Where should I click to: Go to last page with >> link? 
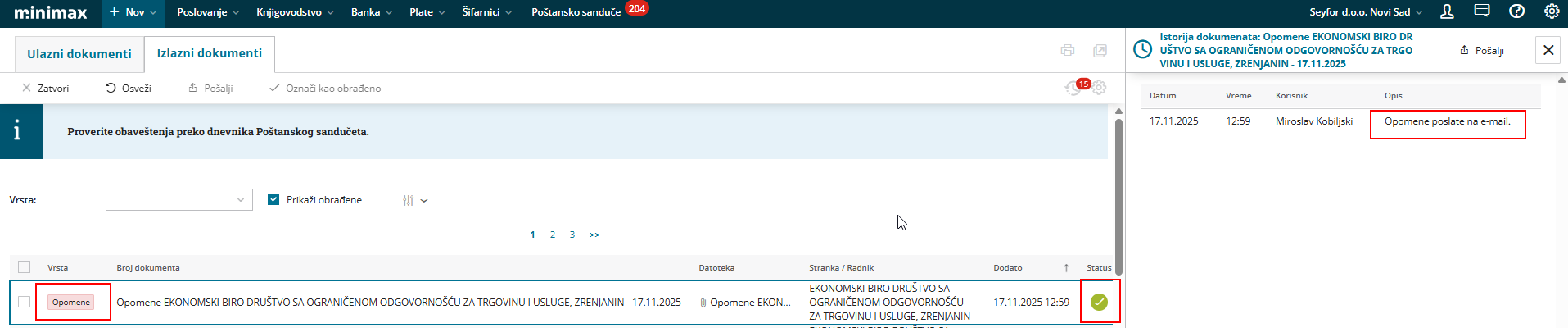click(x=594, y=235)
